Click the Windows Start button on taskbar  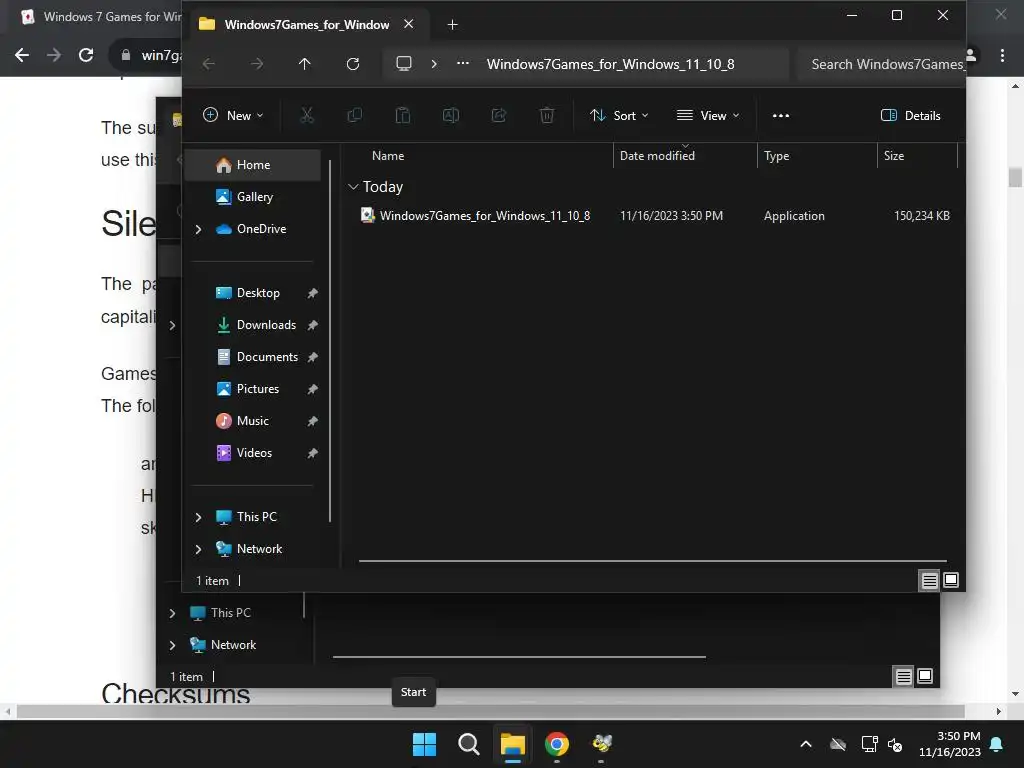[x=424, y=744]
